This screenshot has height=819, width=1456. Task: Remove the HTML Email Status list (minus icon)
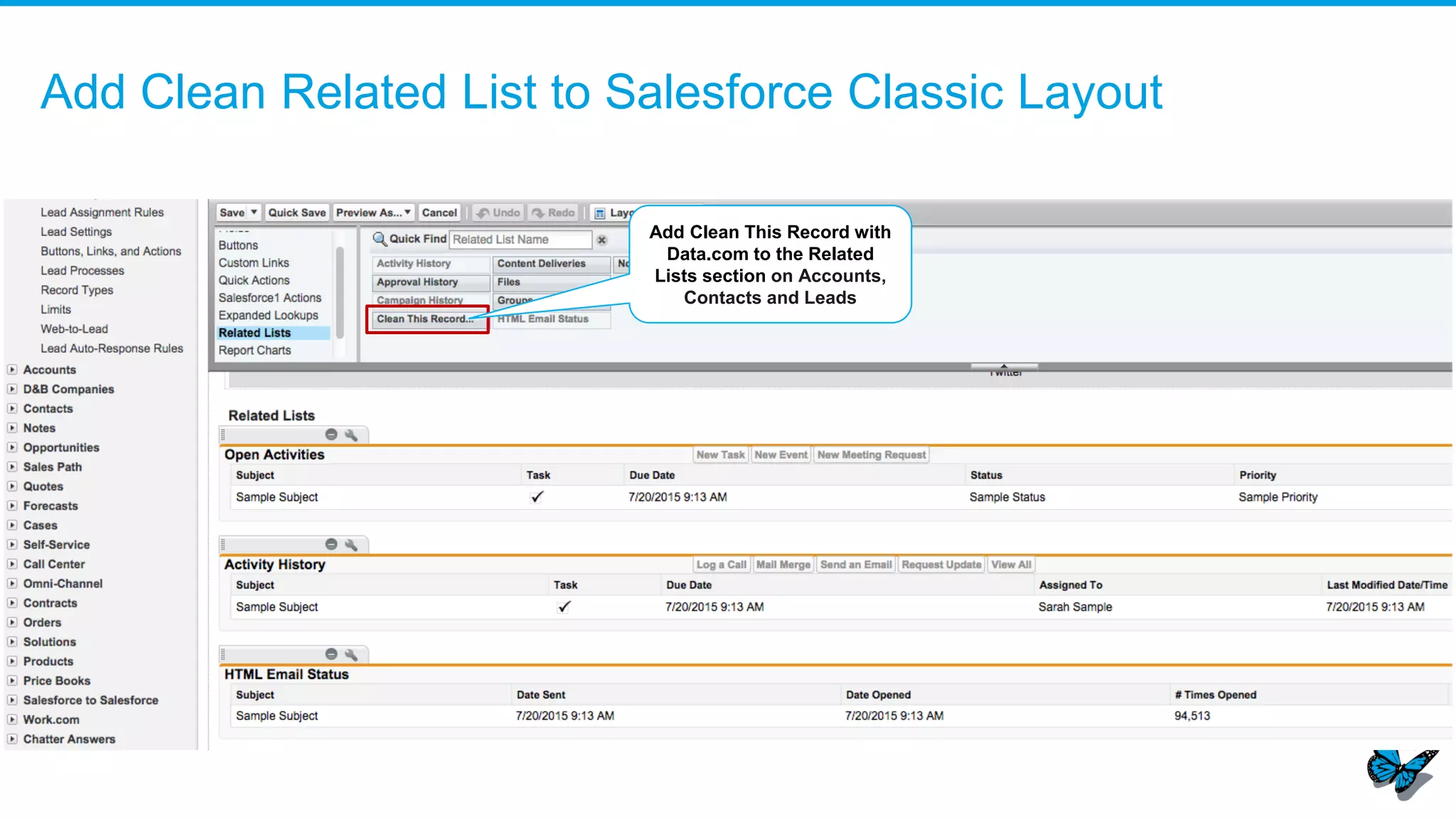click(331, 654)
